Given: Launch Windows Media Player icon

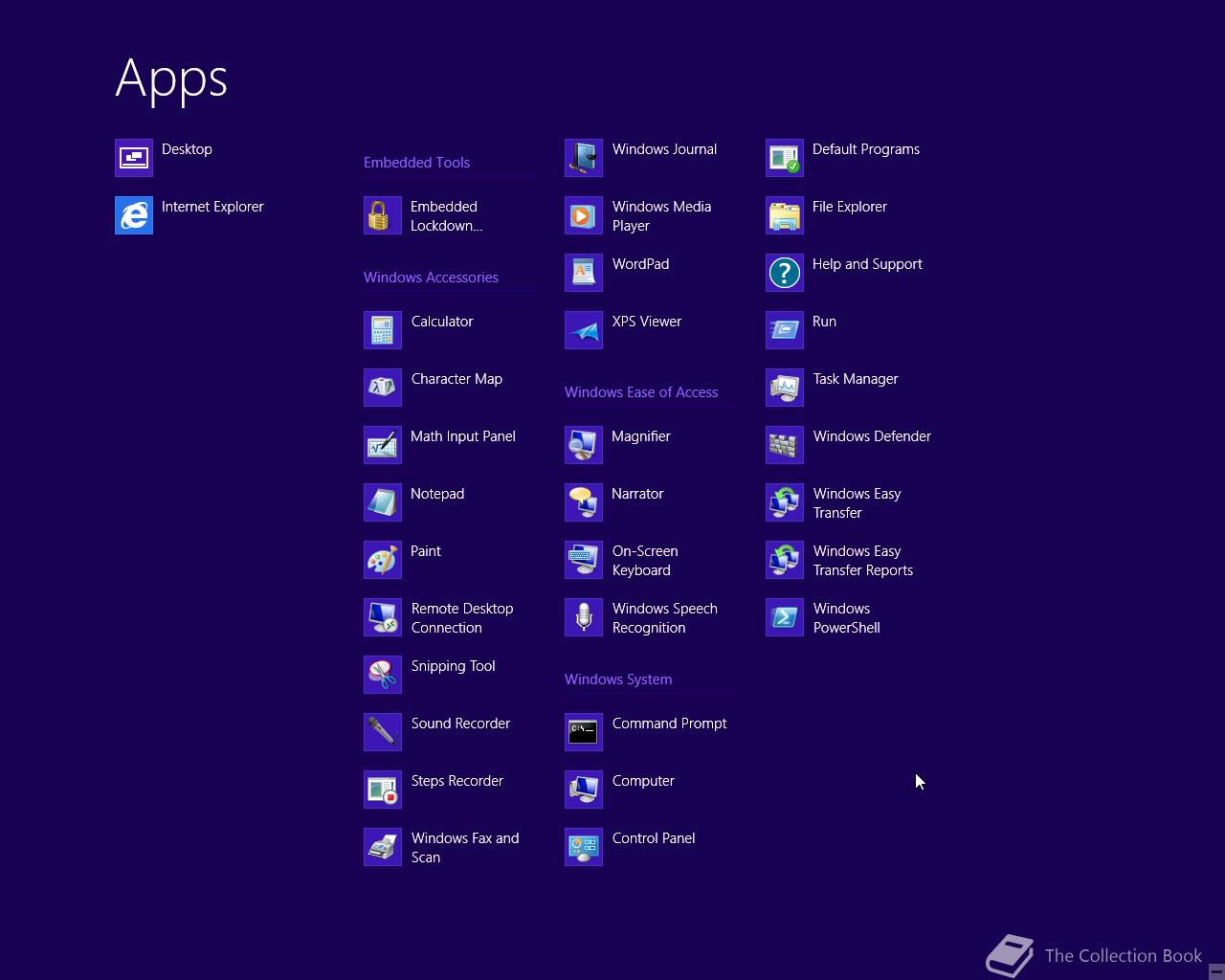Looking at the screenshot, I should (584, 215).
